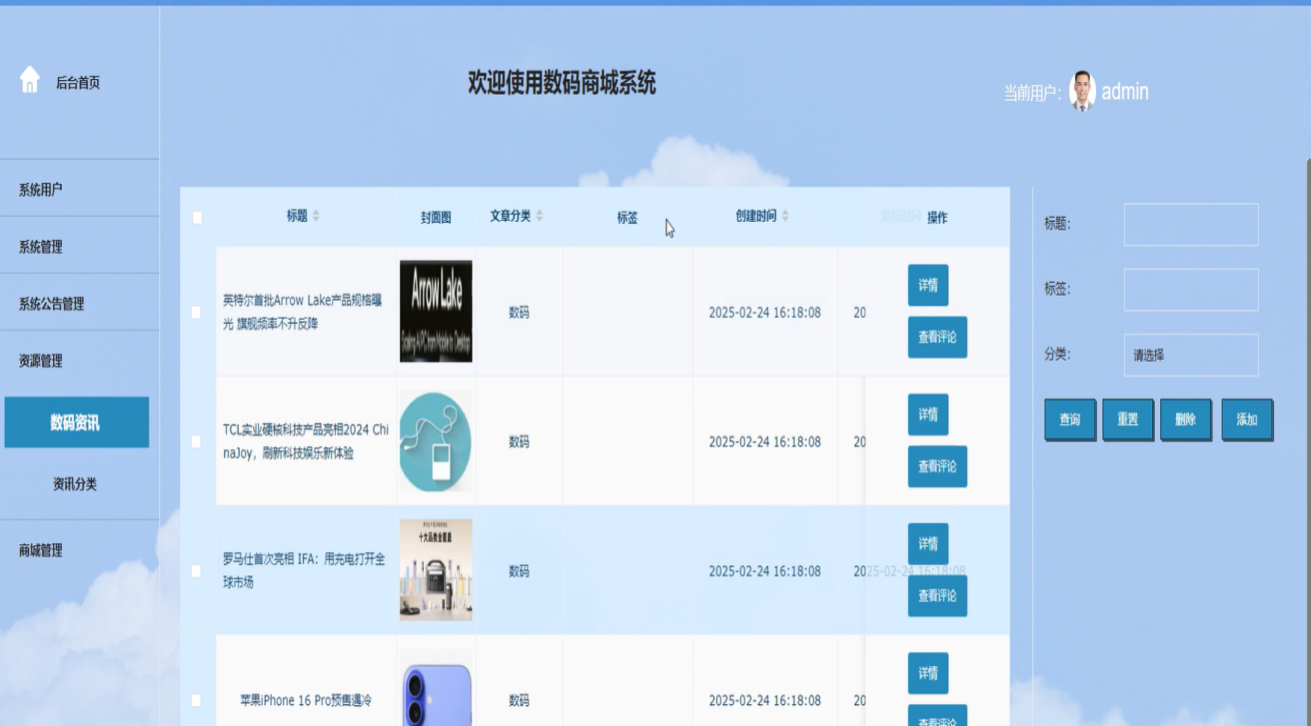Sort by the 文章分类 column sort arrows

point(540,216)
